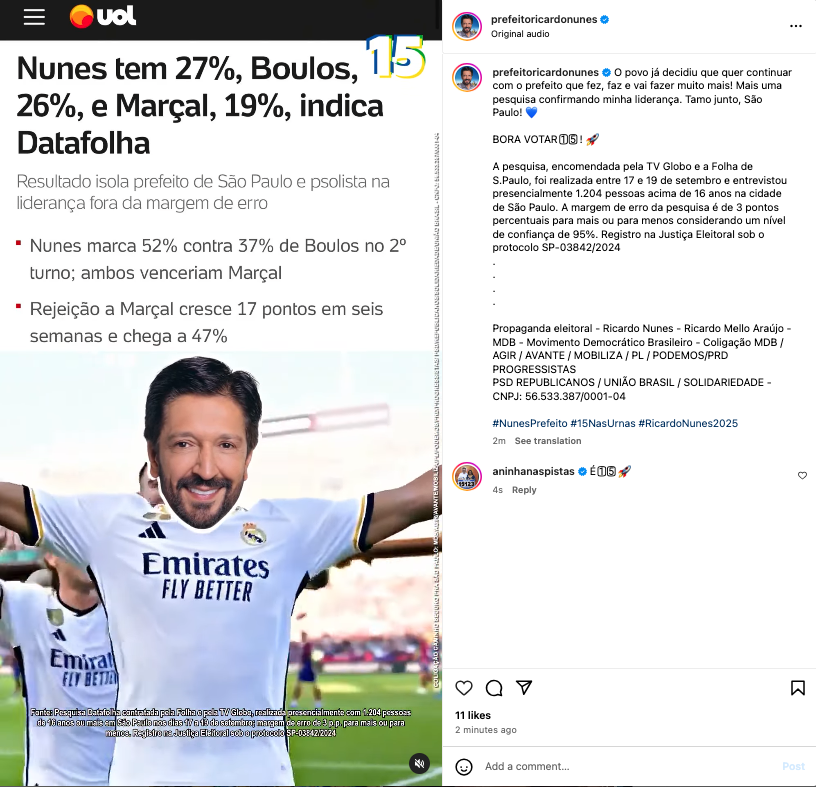
Task: Open aninhanaspistas profile avatar
Action: tap(467, 476)
